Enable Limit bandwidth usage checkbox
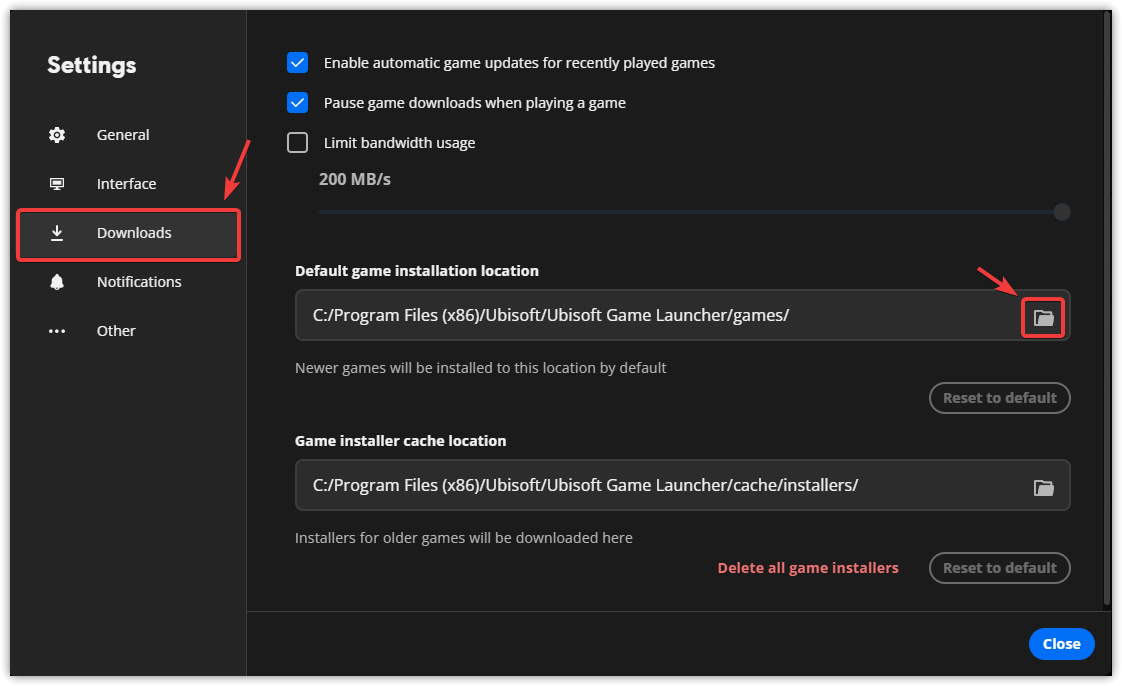 point(297,143)
